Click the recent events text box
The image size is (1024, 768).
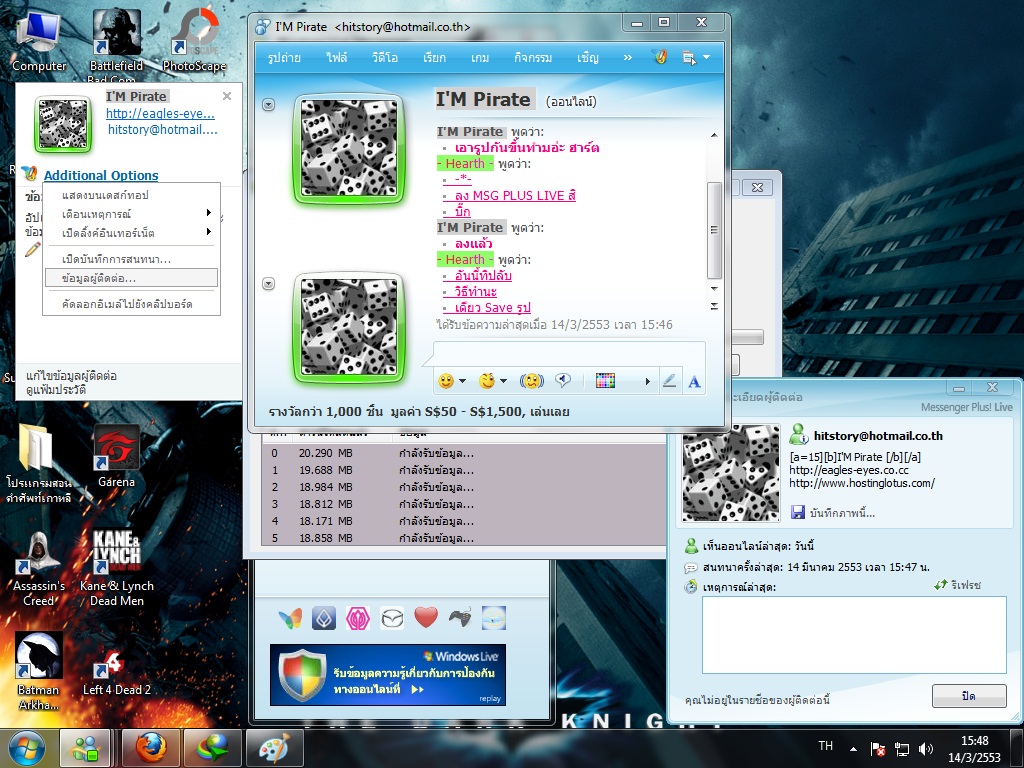854,634
